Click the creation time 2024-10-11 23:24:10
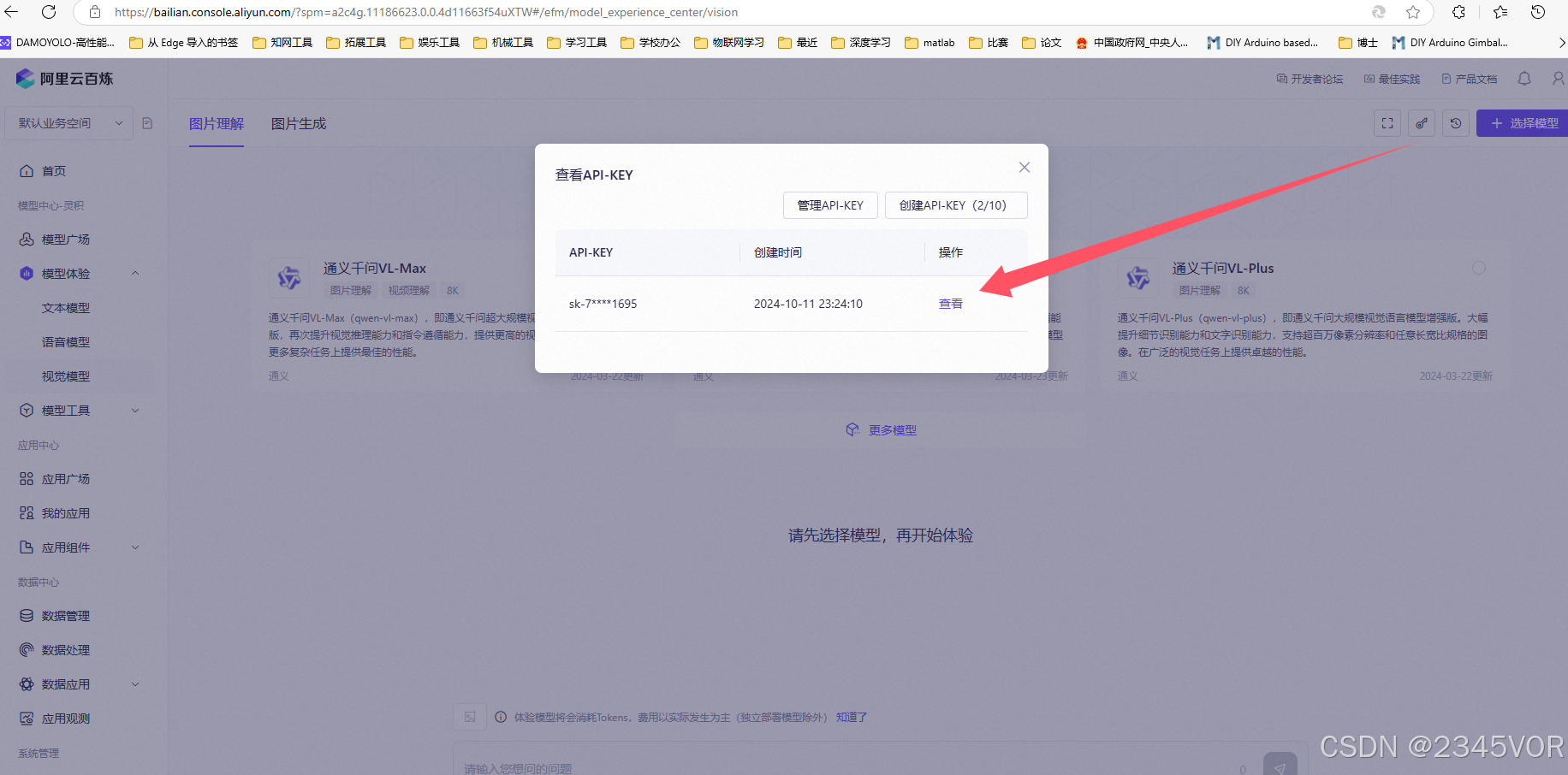This screenshot has width=1568, height=775. click(x=808, y=304)
